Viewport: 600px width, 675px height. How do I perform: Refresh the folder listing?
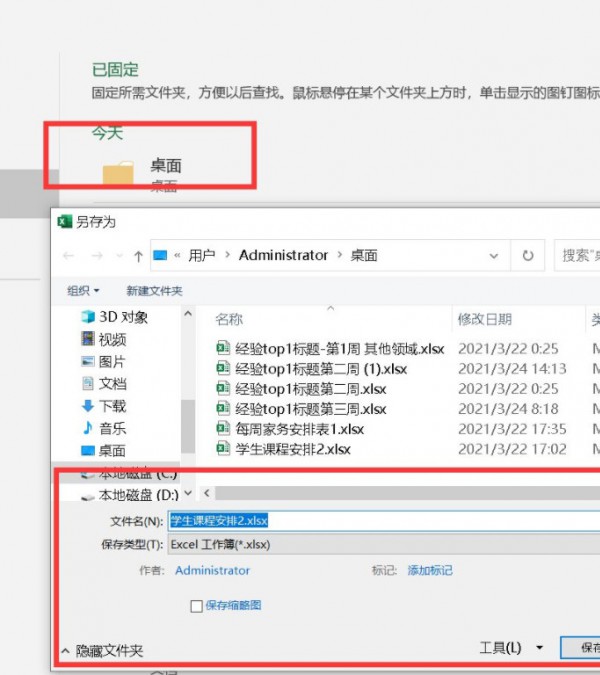coord(528,256)
